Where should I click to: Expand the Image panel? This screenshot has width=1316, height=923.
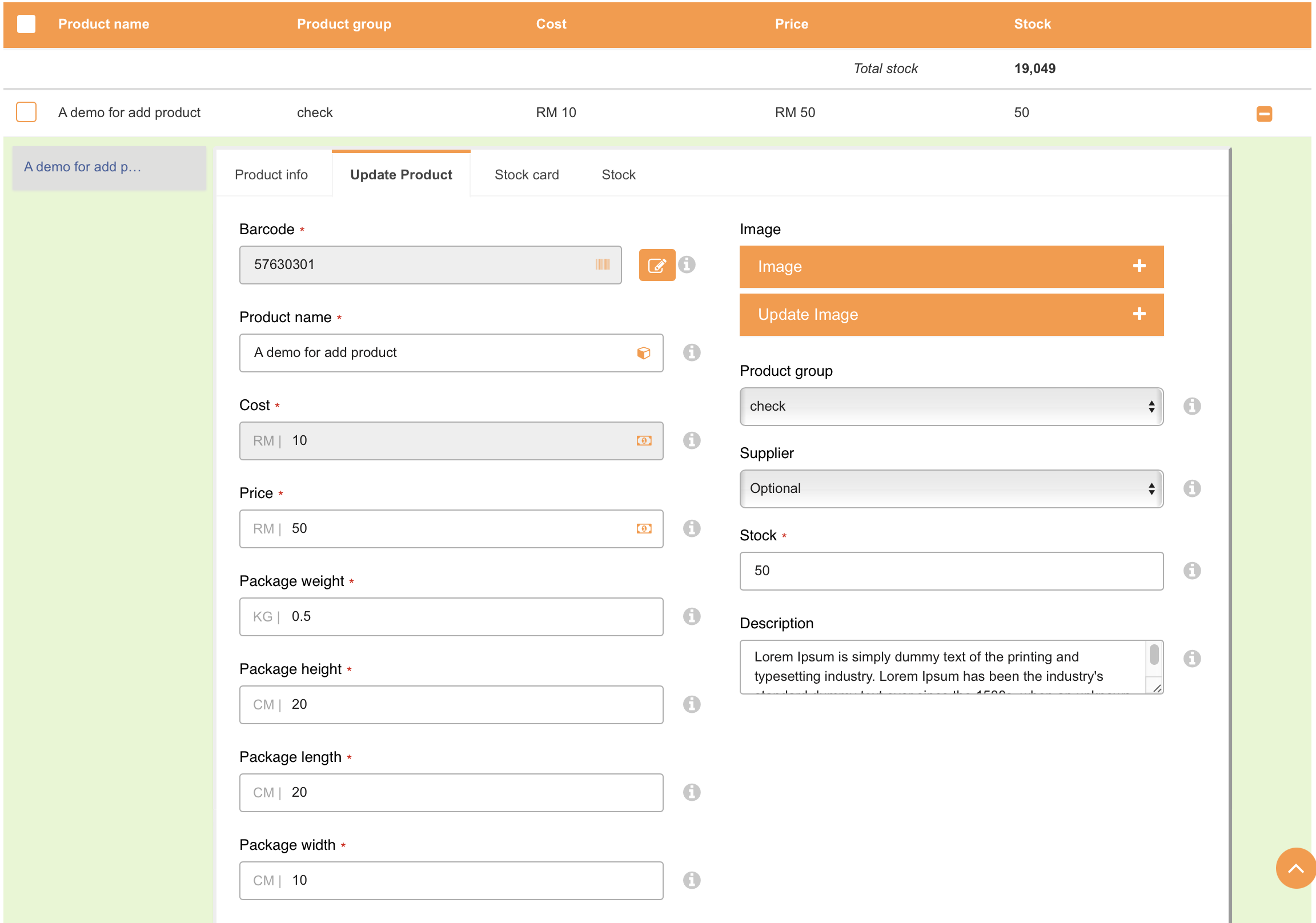pos(951,267)
